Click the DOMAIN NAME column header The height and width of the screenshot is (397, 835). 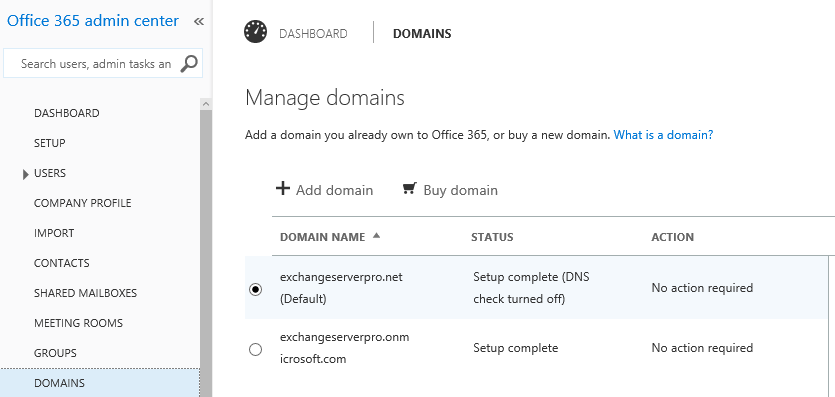click(x=323, y=237)
